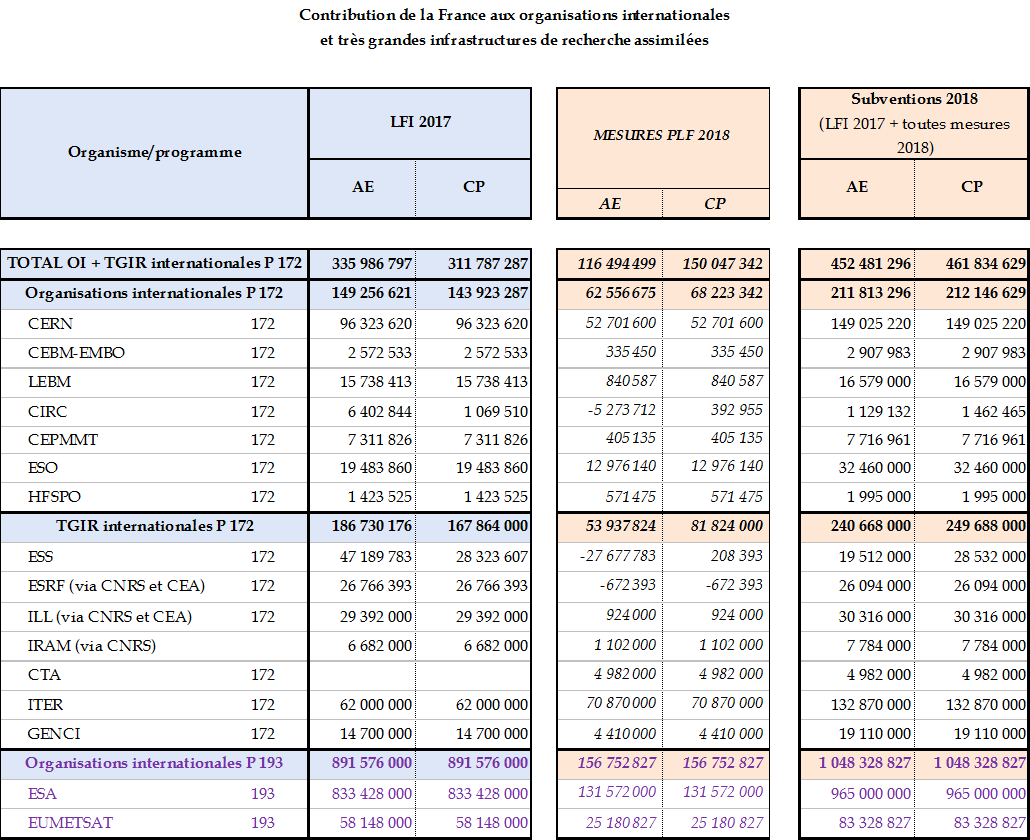
Task: Click the negative ESS value -27 677 783
Action: click(x=615, y=556)
